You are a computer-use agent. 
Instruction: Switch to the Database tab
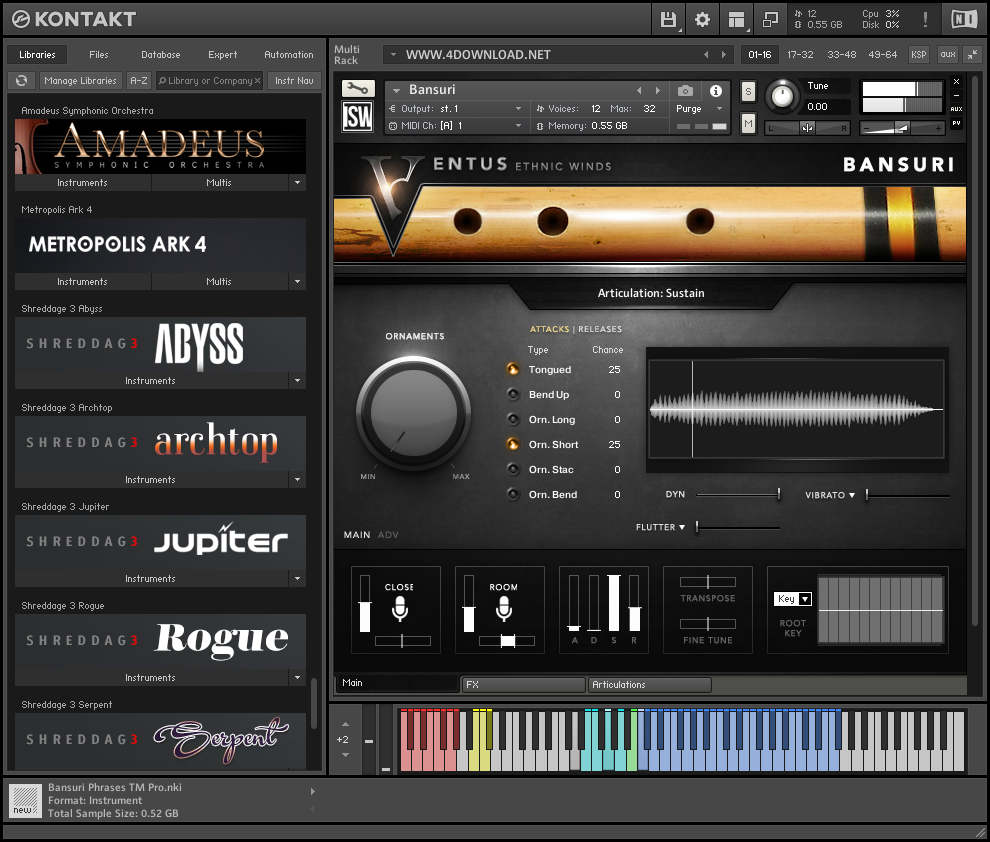(x=160, y=55)
